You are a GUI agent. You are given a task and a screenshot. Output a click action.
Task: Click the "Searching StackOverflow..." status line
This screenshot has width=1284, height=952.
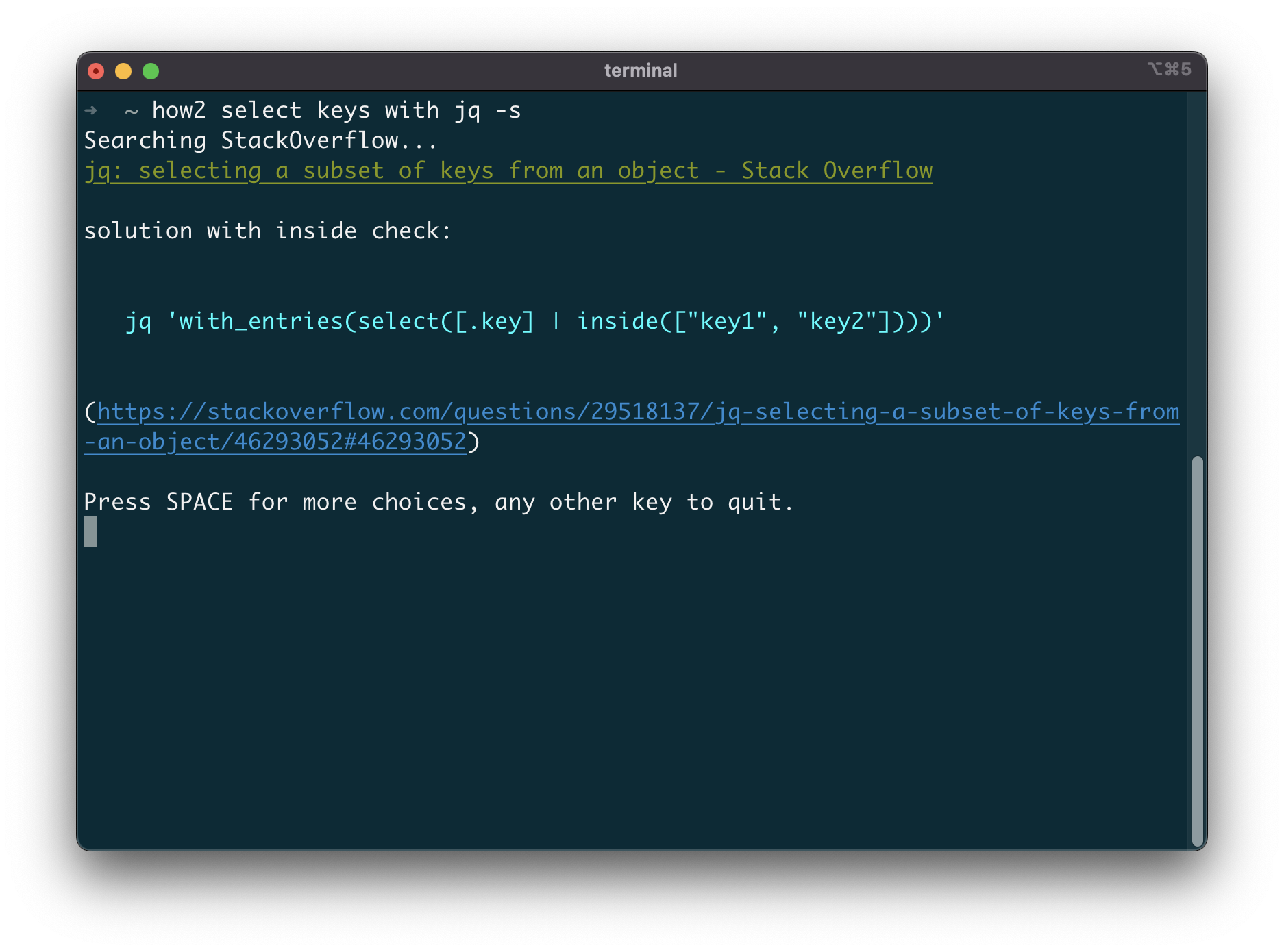click(x=260, y=140)
